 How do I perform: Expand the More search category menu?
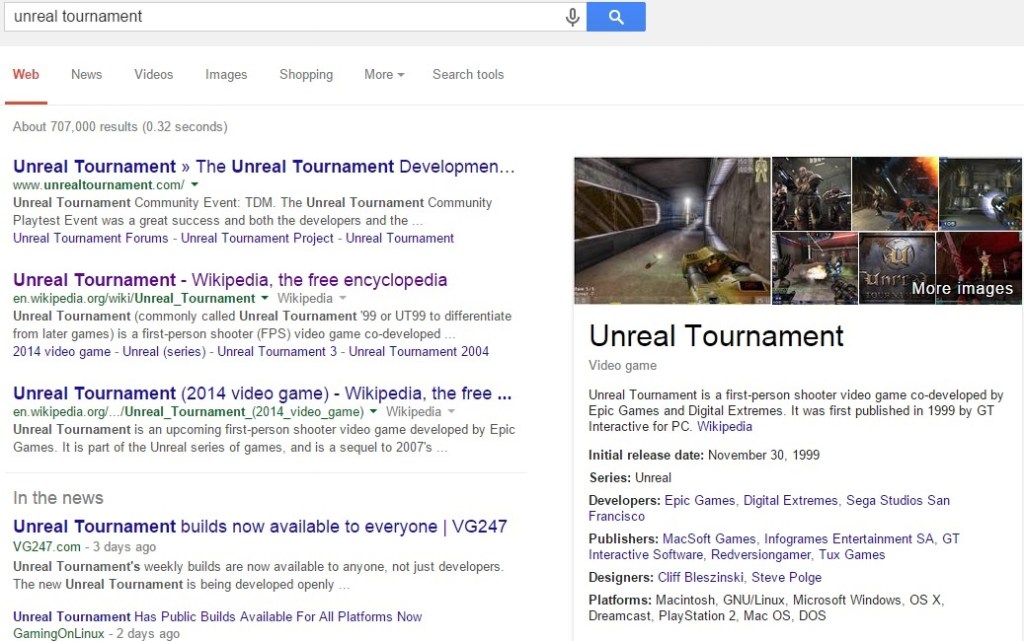(384, 74)
